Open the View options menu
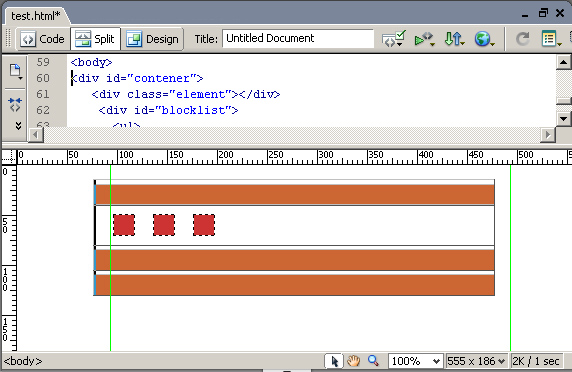Image resolution: width=572 pixels, height=372 pixels. [x=551, y=39]
